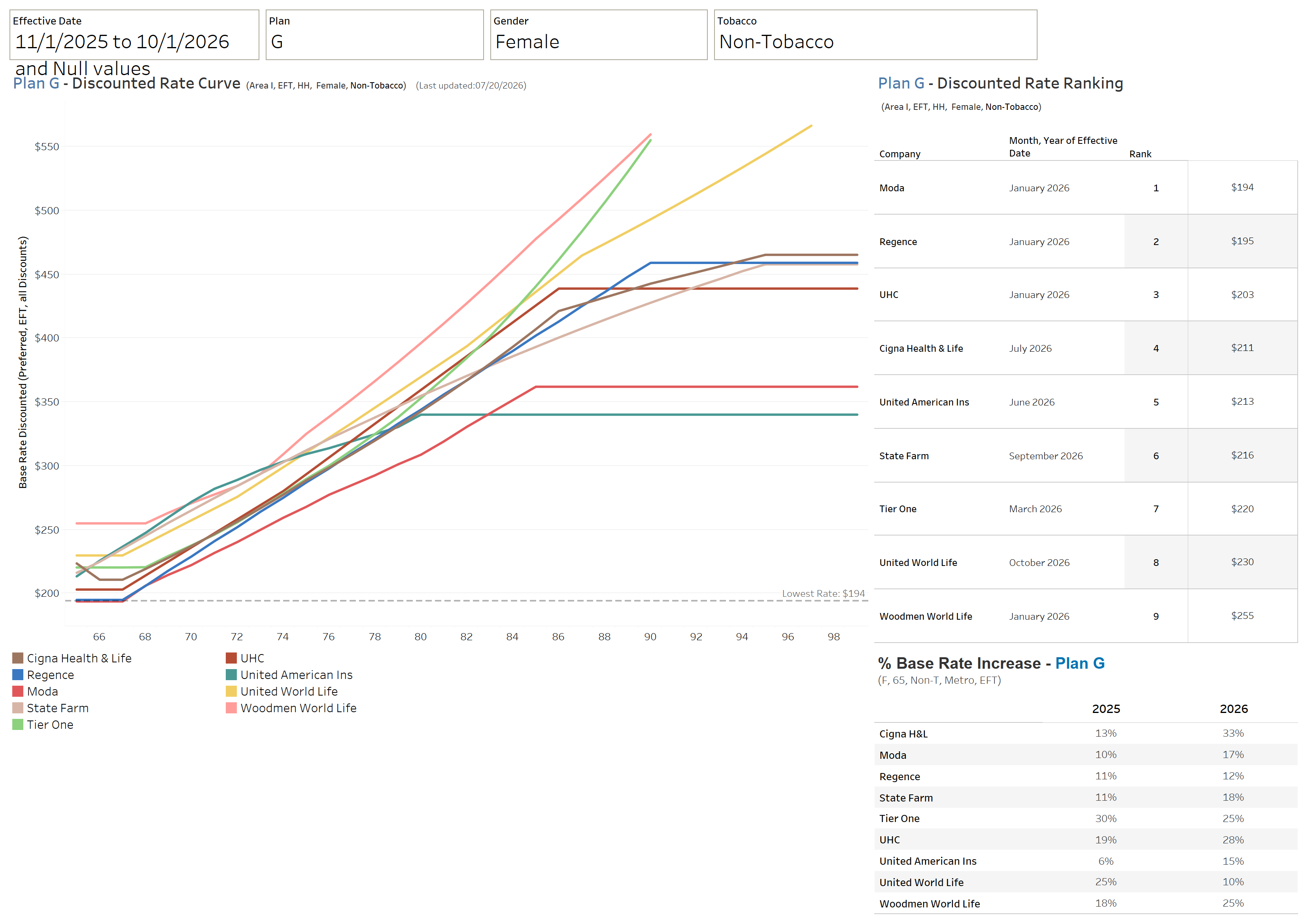Click the $220 rate value

[1242, 509]
